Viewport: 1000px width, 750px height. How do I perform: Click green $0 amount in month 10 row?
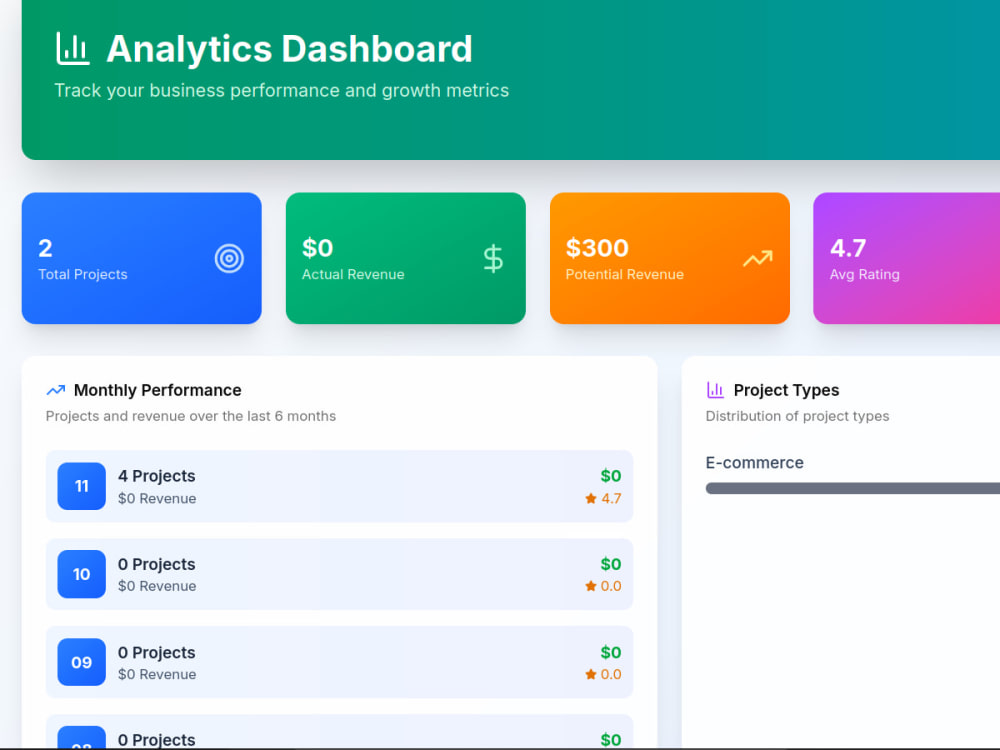610,564
